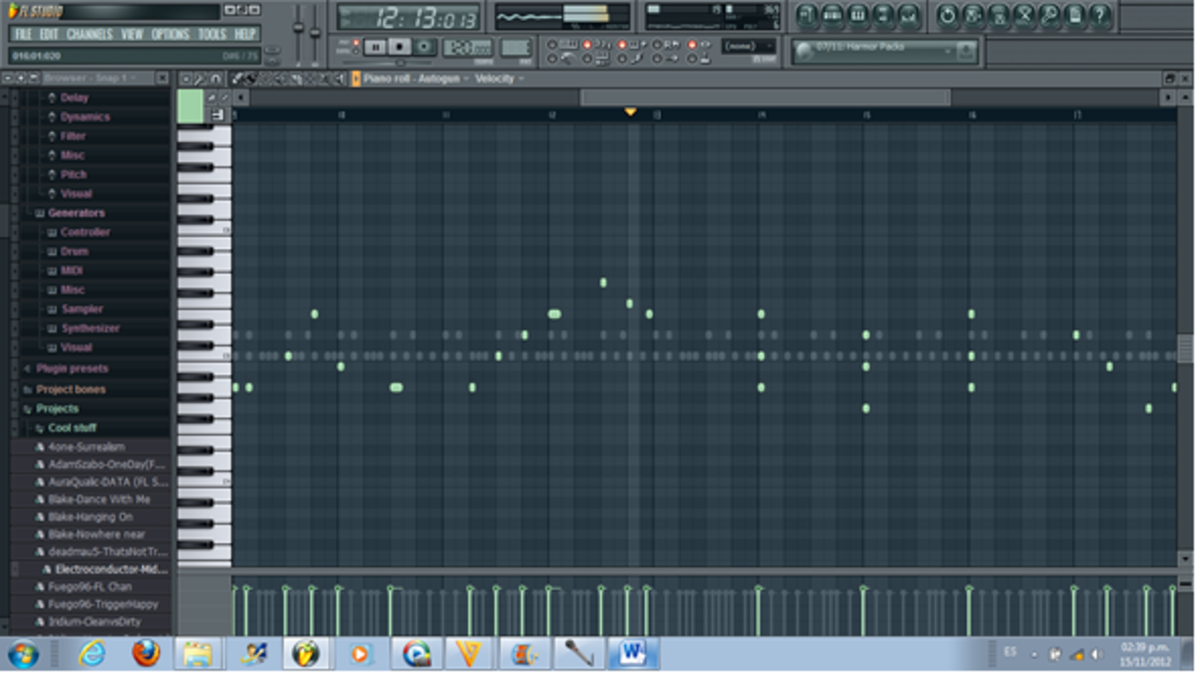
Task: Click the wrench tools icon in piano roll
Action: point(200,79)
